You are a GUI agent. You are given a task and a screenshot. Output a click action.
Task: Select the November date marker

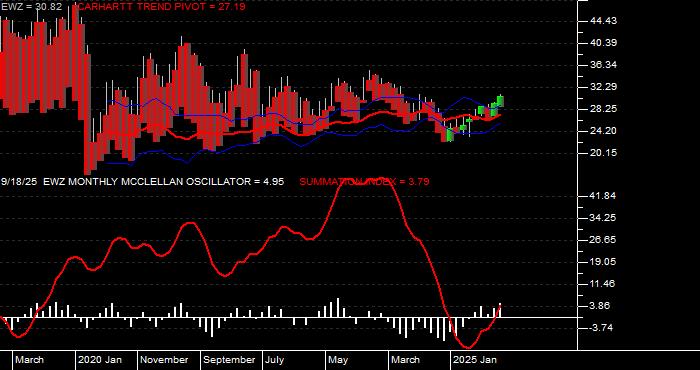[x=164, y=360]
